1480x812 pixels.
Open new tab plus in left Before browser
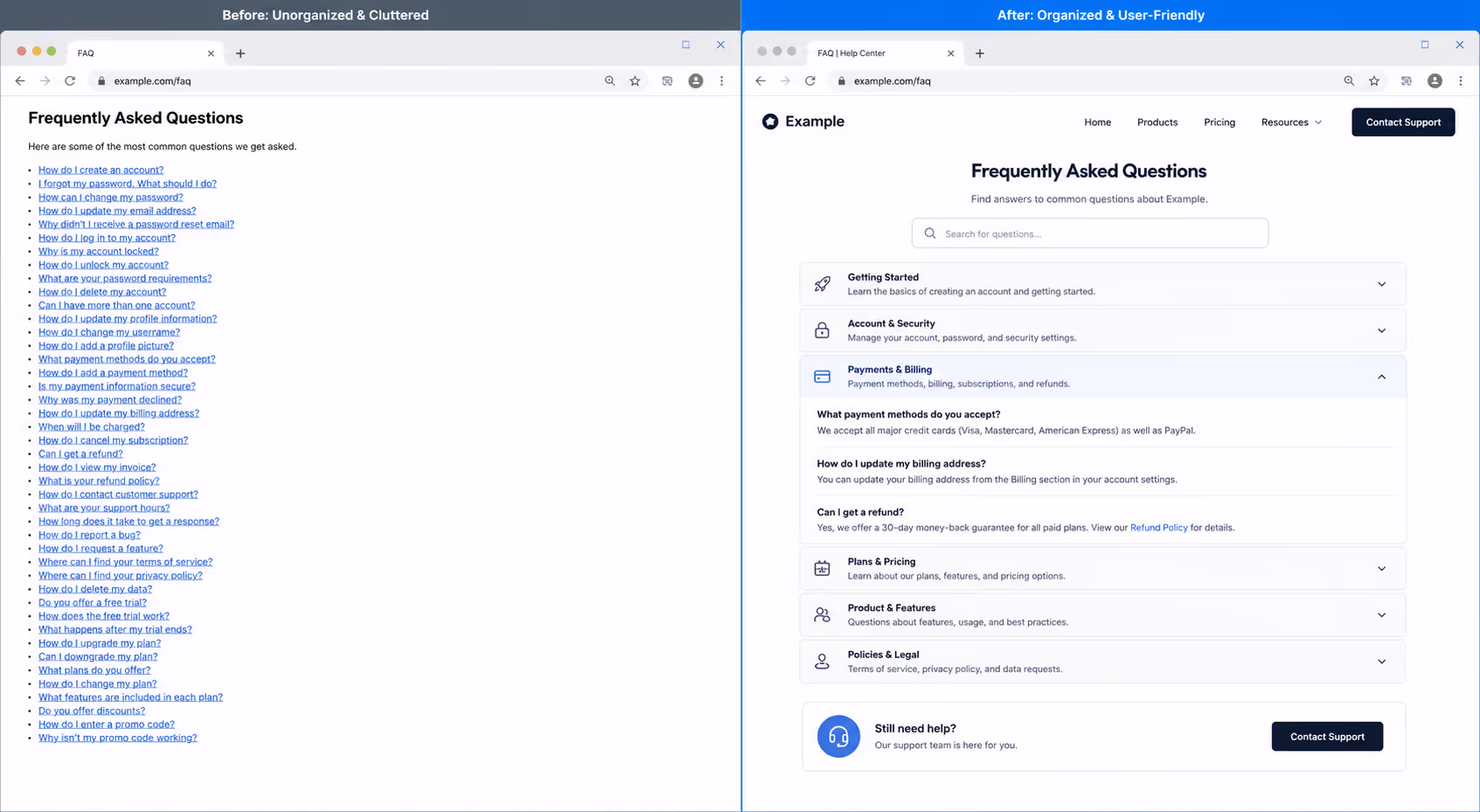tap(240, 53)
